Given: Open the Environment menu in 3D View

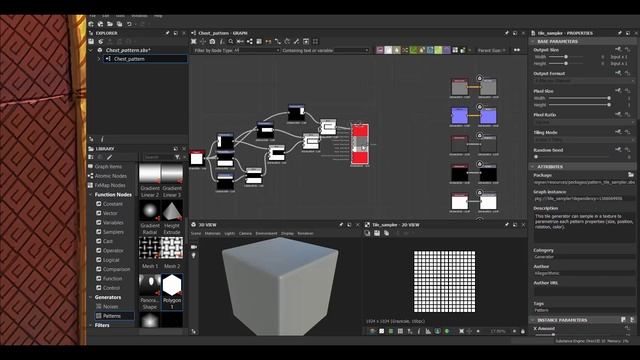Looking at the screenshot, I should pyautogui.click(x=266, y=233).
